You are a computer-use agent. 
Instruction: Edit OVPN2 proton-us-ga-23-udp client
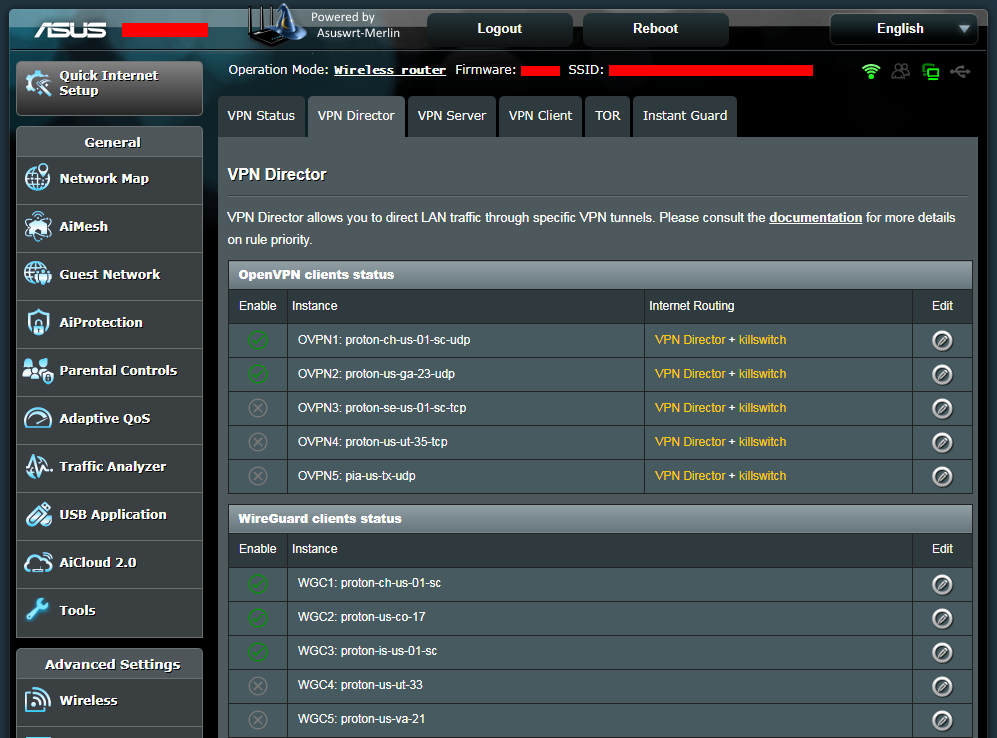point(942,374)
